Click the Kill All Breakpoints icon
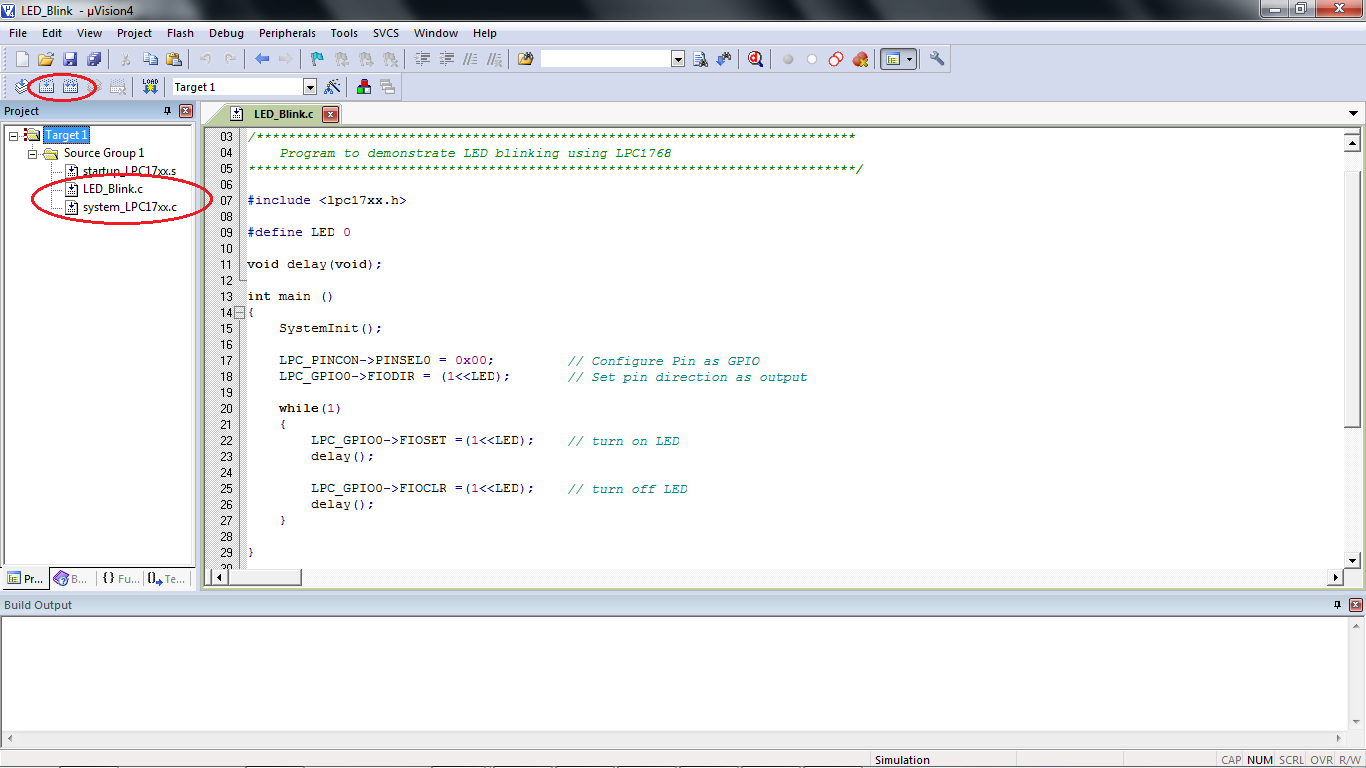 tap(860, 59)
